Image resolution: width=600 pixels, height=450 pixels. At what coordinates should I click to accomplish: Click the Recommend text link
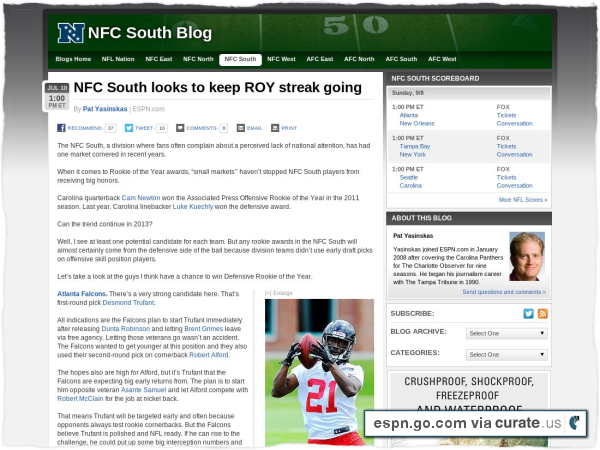(x=85, y=128)
